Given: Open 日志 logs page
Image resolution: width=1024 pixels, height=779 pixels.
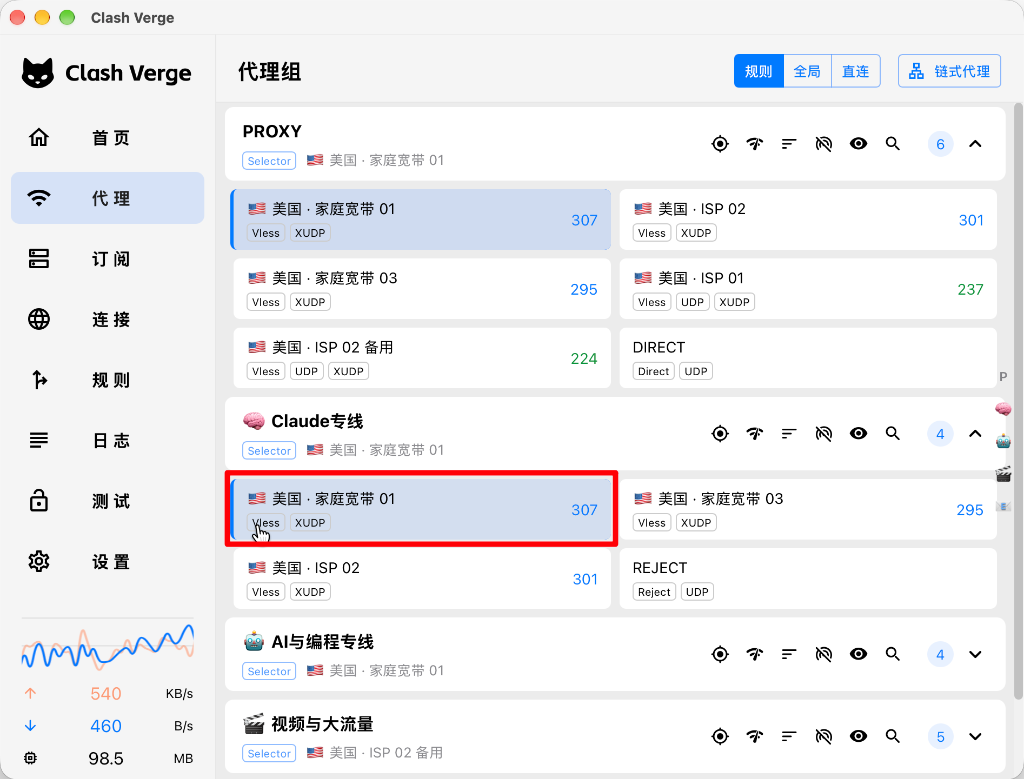Looking at the screenshot, I should point(108,440).
